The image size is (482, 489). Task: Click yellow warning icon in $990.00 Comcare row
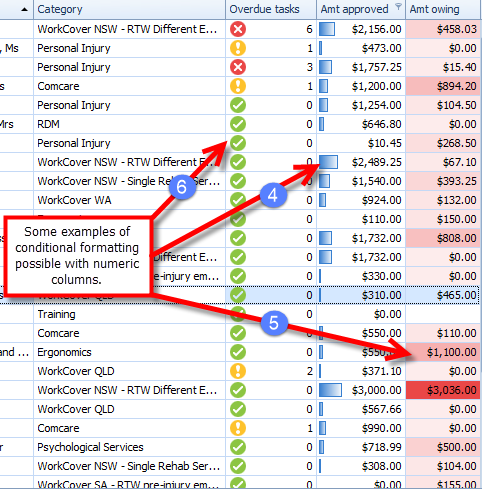pos(238,428)
